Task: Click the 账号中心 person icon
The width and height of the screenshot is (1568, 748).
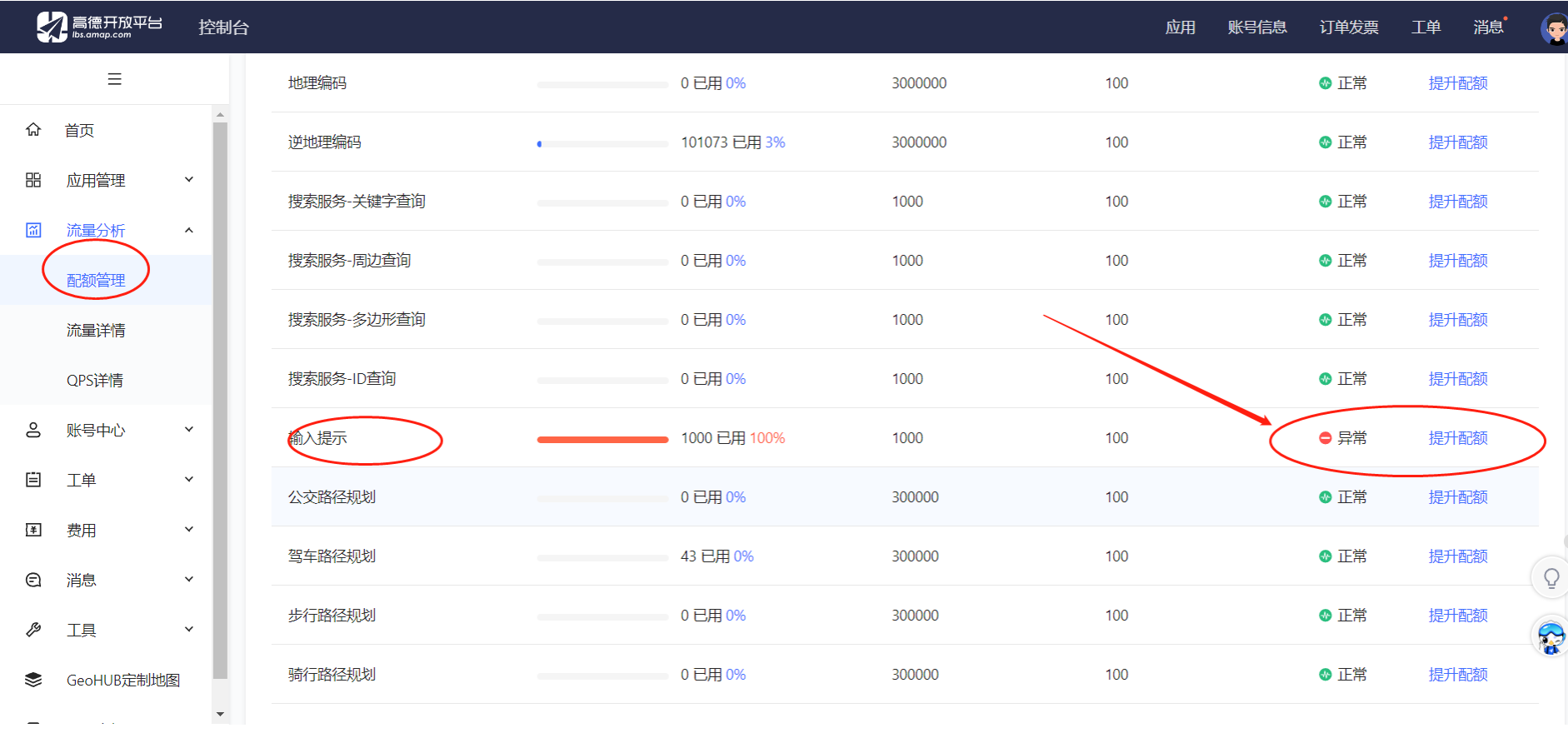Action: pos(33,430)
